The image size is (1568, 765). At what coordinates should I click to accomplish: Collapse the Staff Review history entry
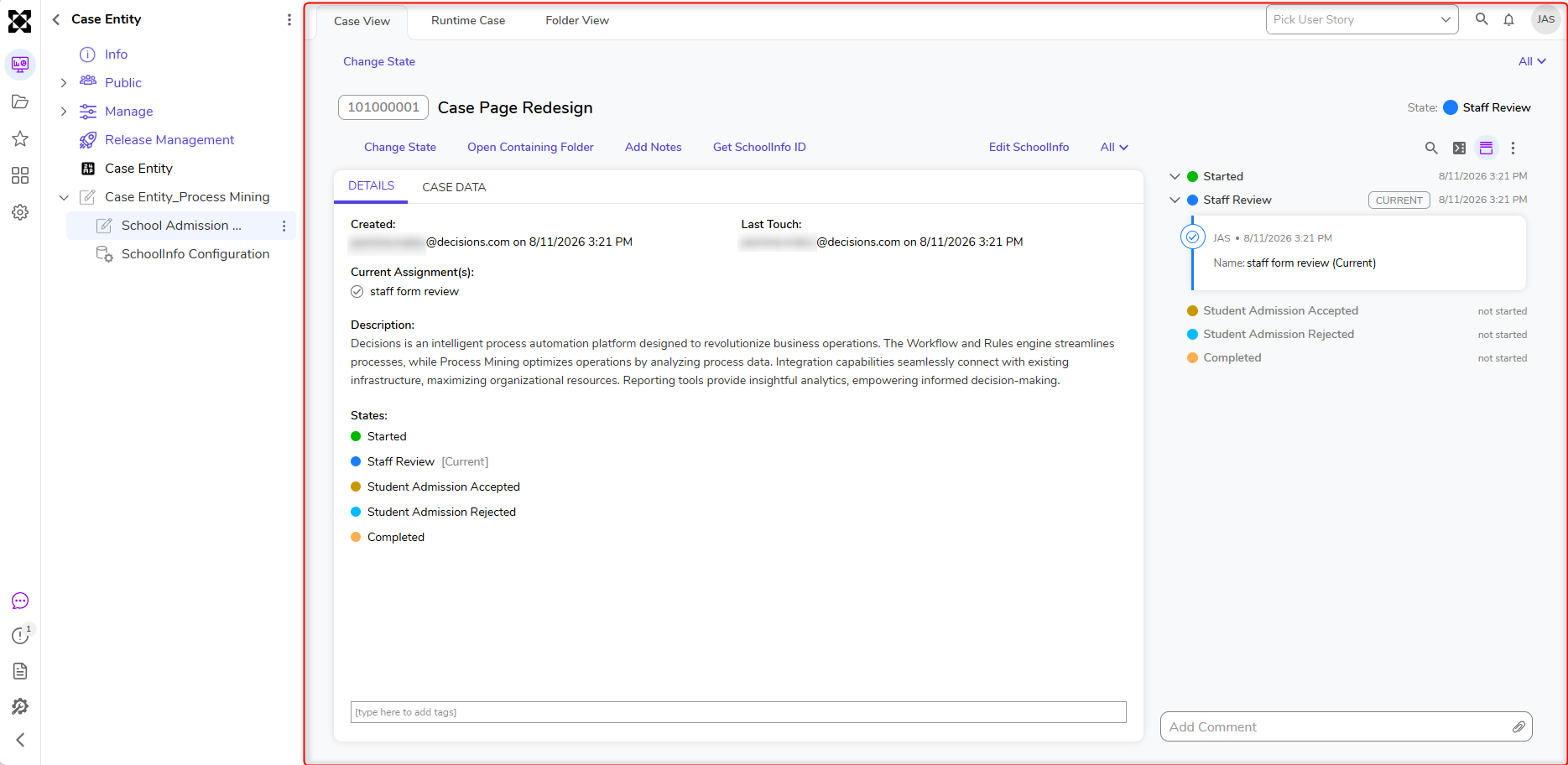pyautogui.click(x=1175, y=200)
